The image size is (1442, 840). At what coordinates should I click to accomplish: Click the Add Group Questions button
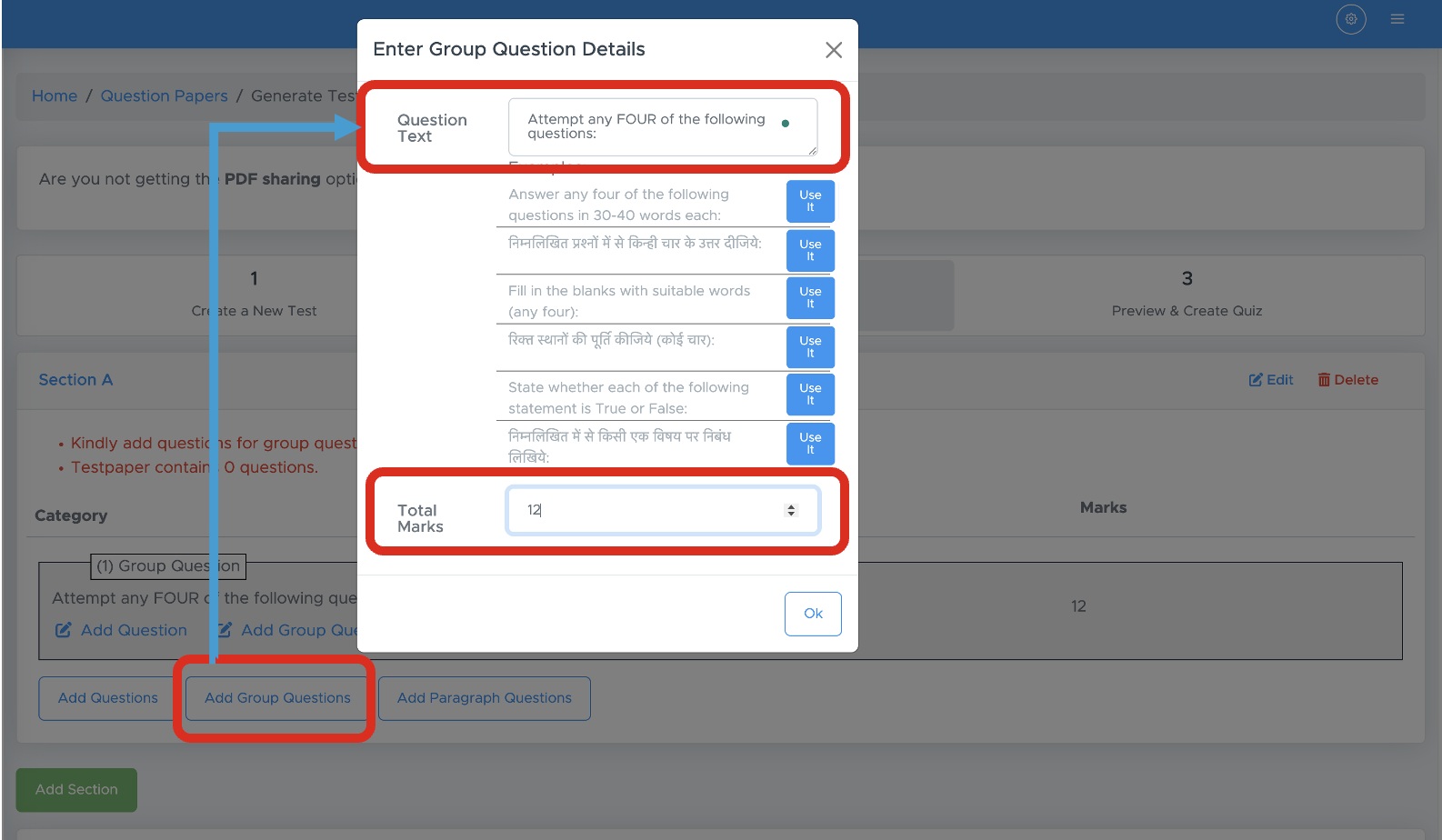point(277,698)
